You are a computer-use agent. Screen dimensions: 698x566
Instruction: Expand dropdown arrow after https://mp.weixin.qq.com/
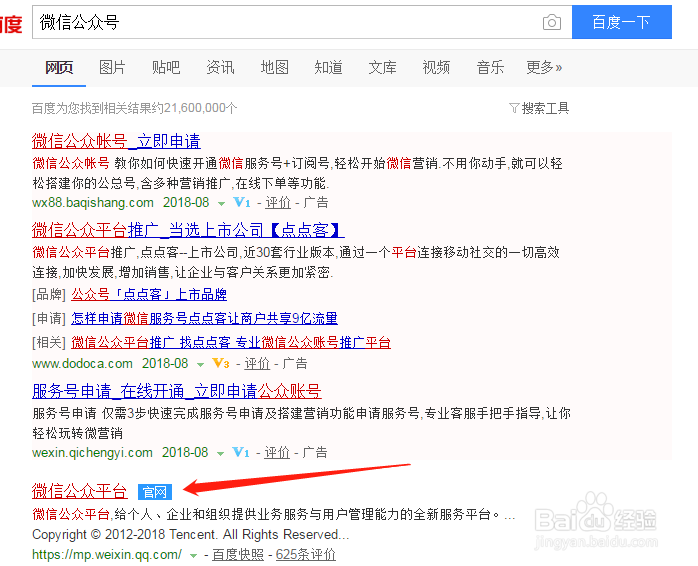[193, 555]
